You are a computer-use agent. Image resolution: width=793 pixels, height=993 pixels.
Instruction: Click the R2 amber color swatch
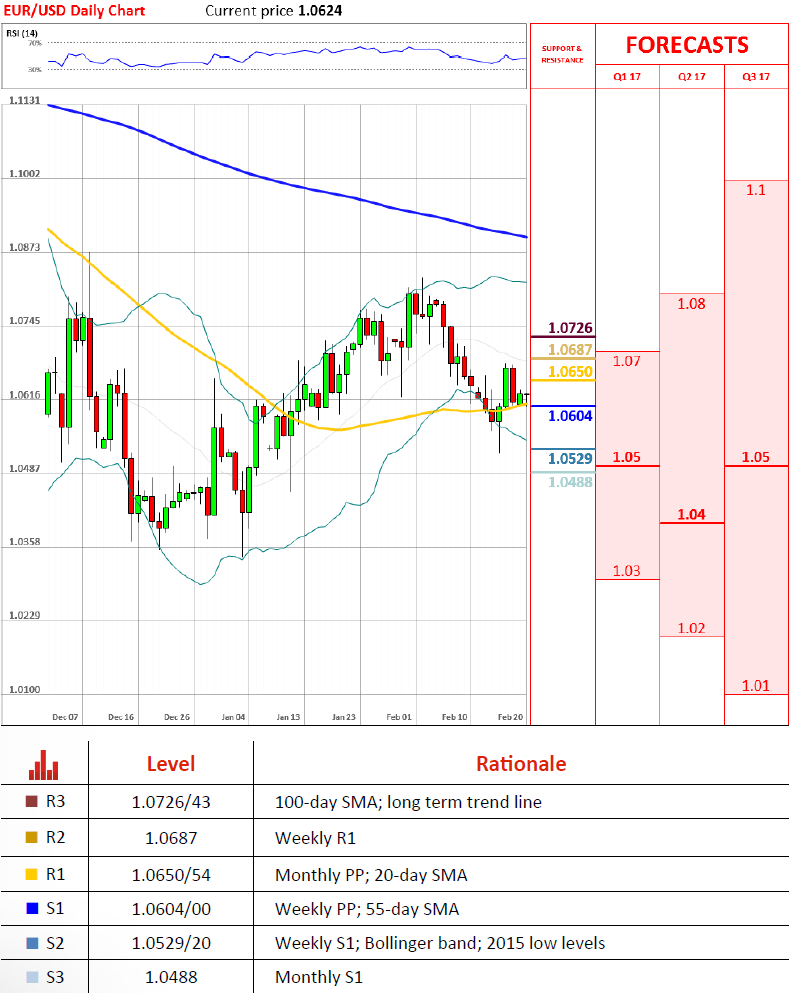coord(32,837)
